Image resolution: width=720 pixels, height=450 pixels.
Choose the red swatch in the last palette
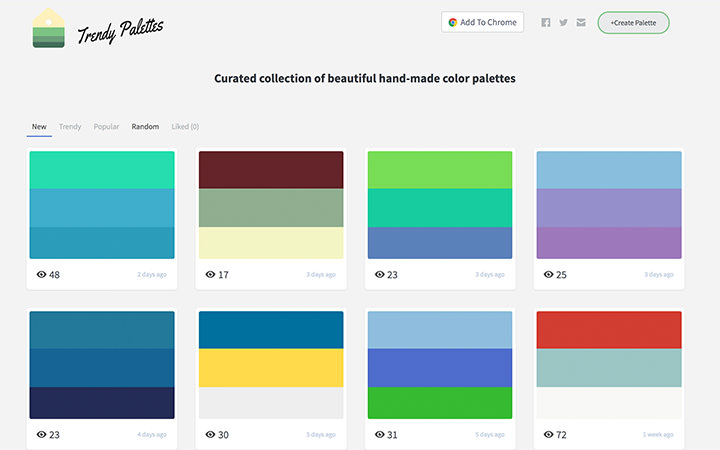click(x=608, y=330)
